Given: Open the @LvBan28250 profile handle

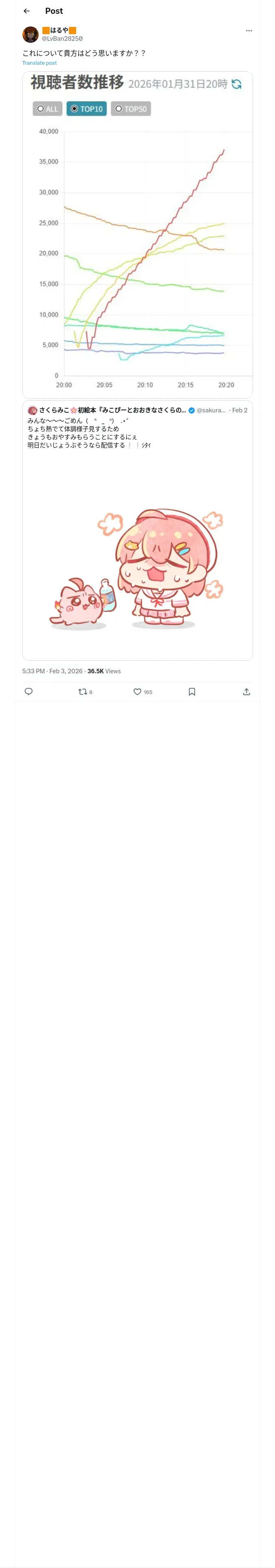Looking at the screenshot, I should tap(62, 38).
